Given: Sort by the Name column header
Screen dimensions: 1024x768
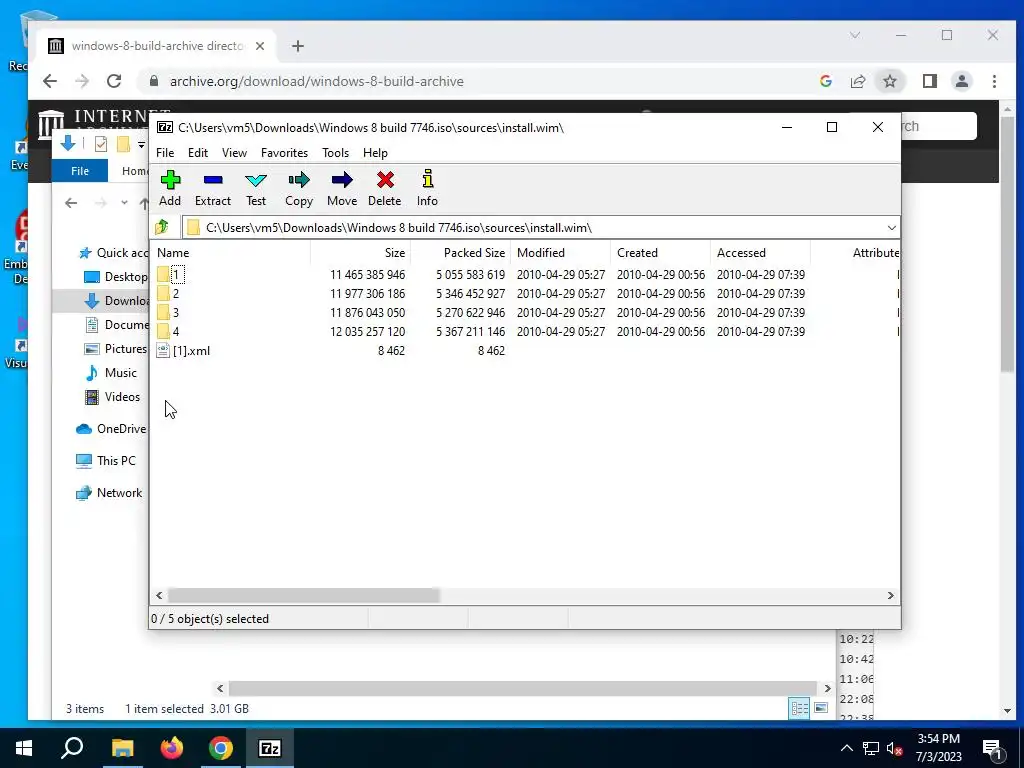Looking at the screenshot, I should (x=230, y=253).
